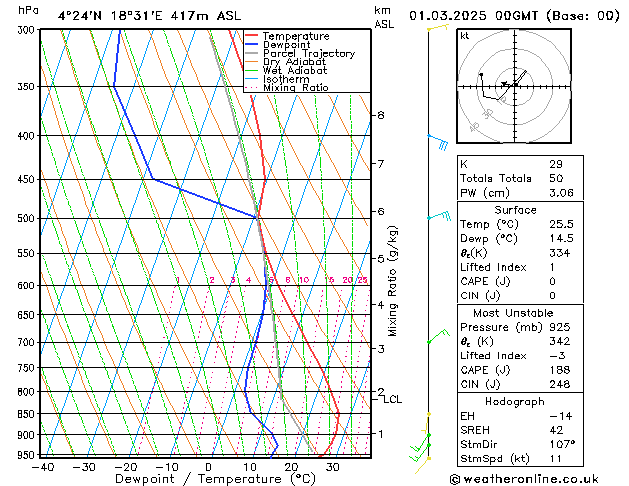Click the Mixing Ratio legend line sample
The width and height of the screenshot is (629, 486).
[252, 88]
